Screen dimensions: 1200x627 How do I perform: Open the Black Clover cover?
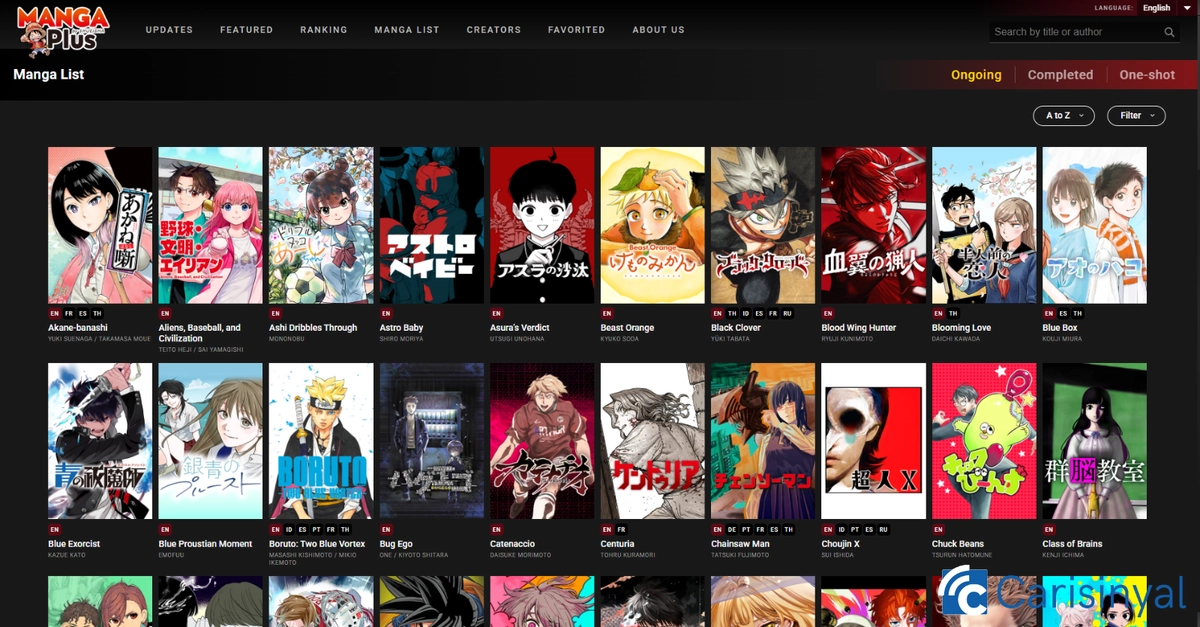pos(763,226)
